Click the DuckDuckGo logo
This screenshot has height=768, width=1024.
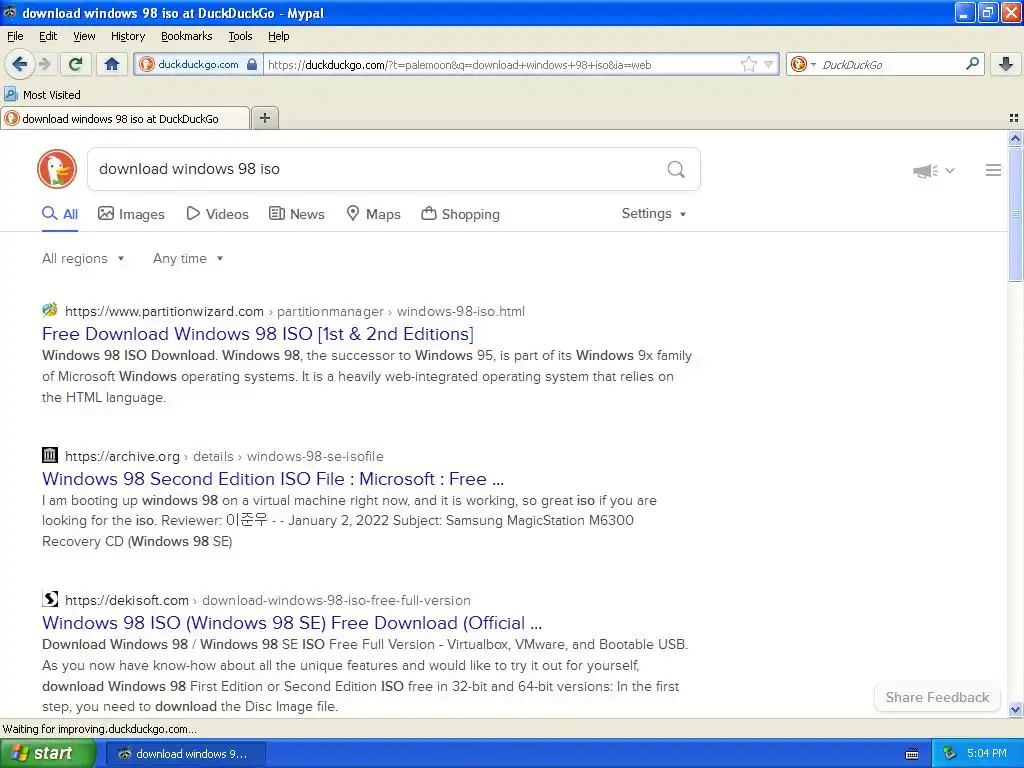pyautogui.click(x=57, y=169)
